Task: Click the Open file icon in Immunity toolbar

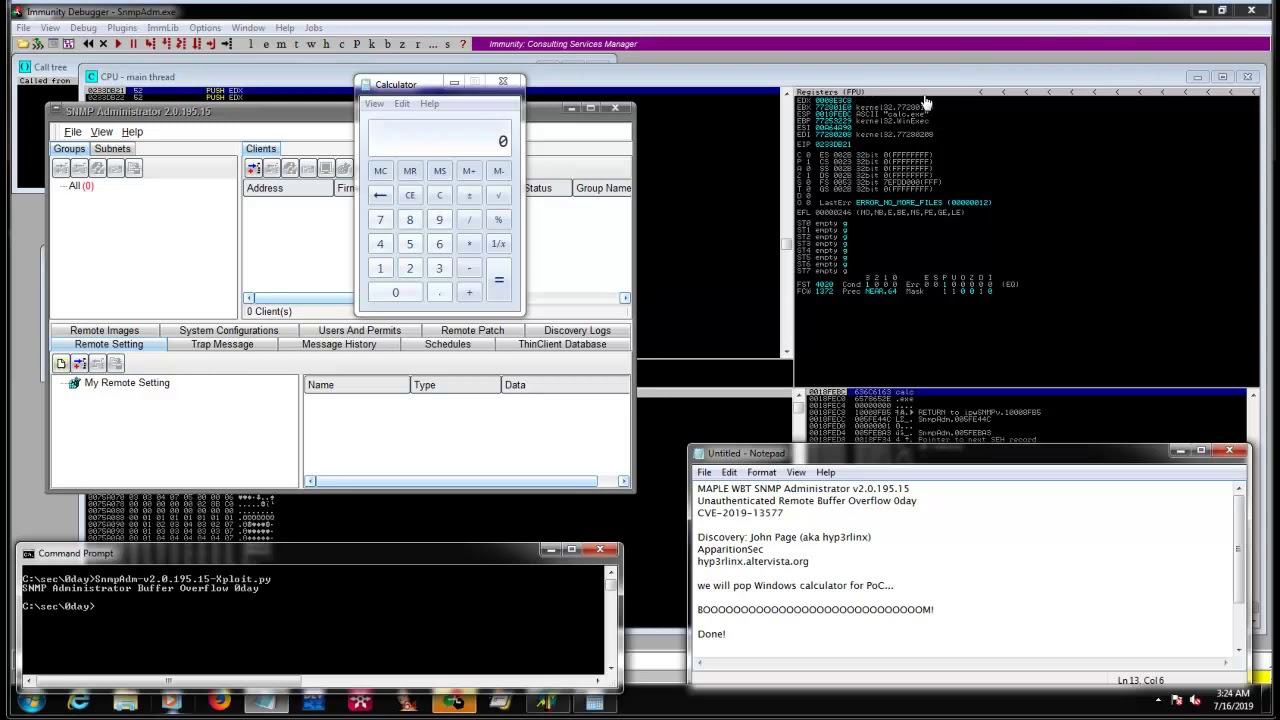Action: 23,44
